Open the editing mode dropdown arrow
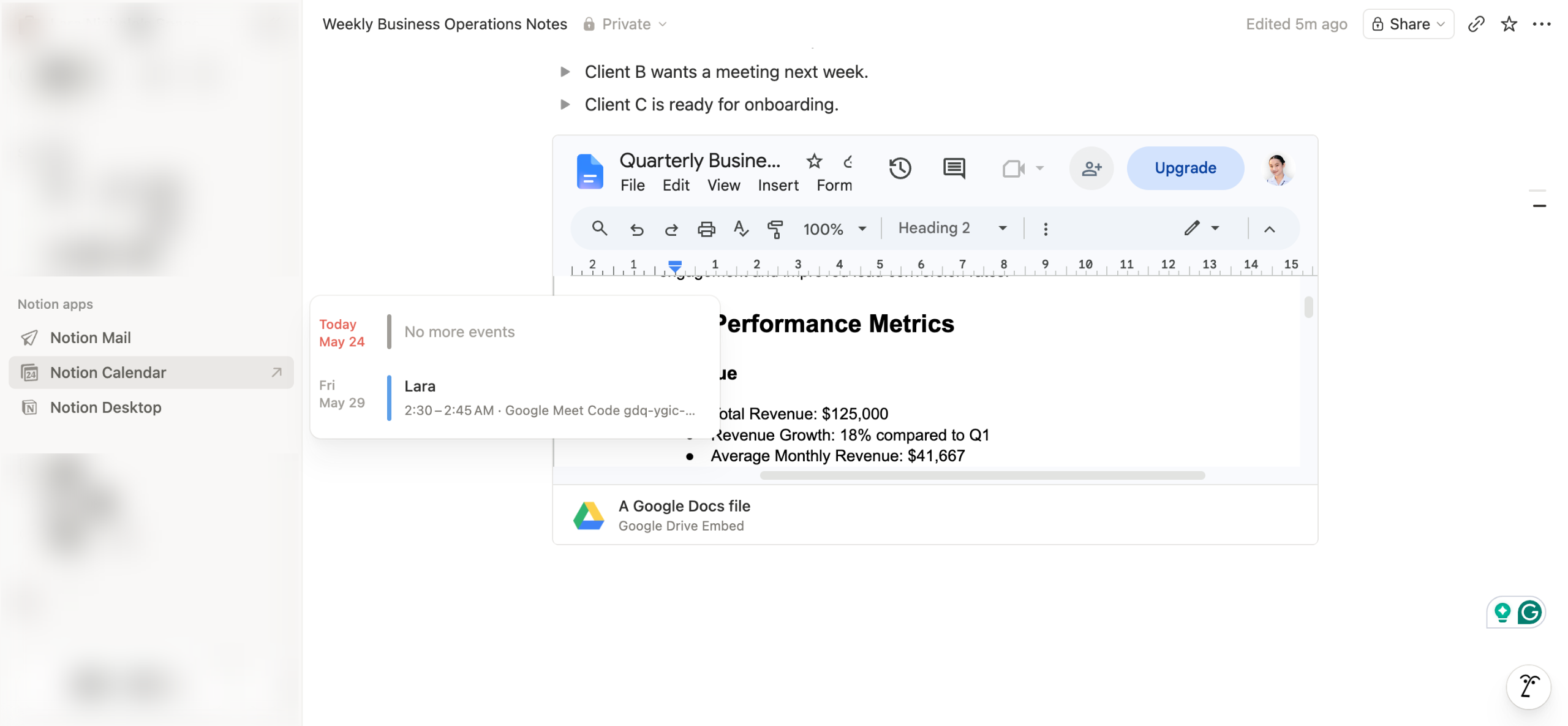 coord(1215,229)
